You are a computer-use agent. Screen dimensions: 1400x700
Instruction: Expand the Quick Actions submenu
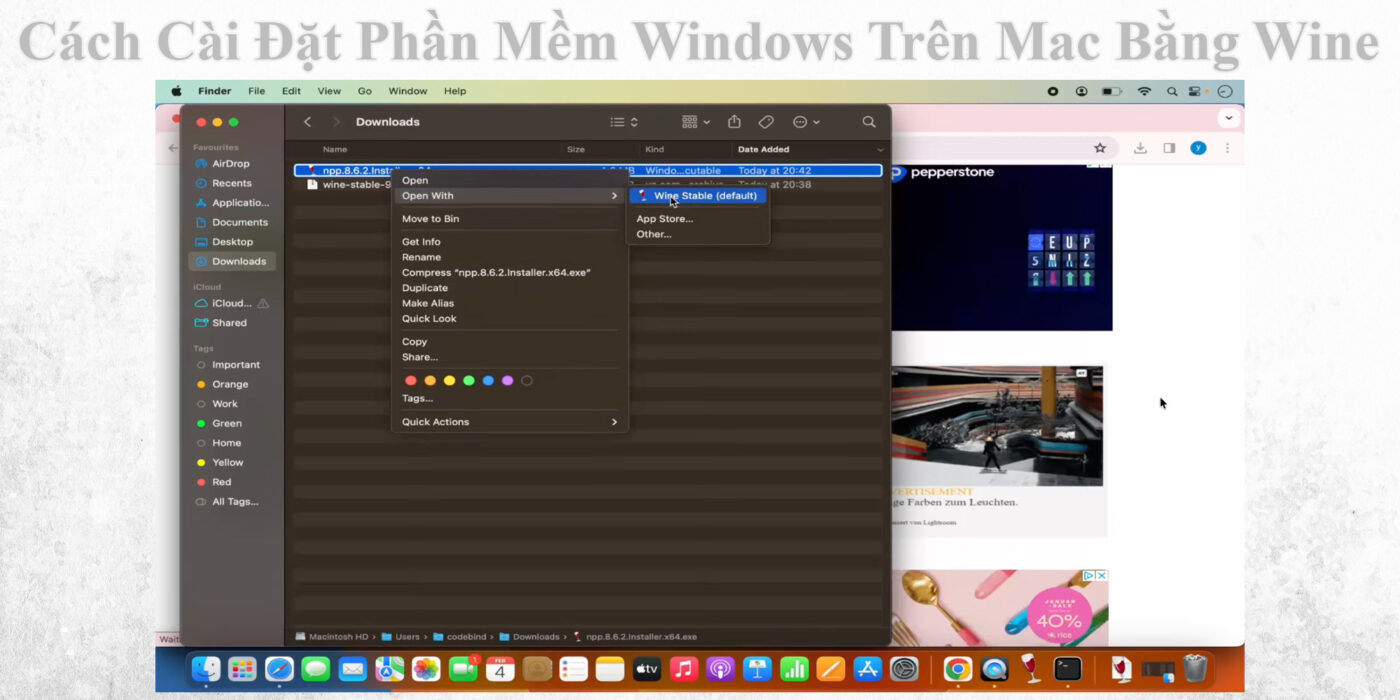tap(509, 422)
